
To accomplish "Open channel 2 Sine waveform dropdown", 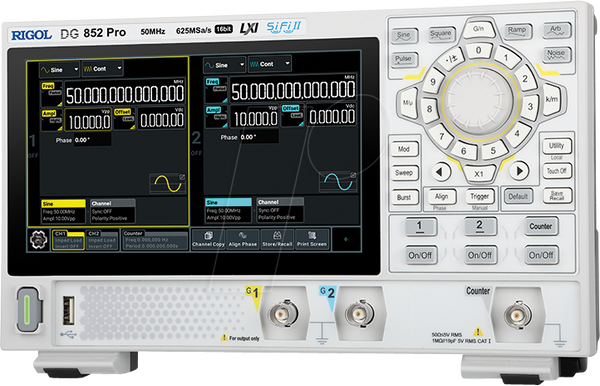I will (x=224, y=65).
